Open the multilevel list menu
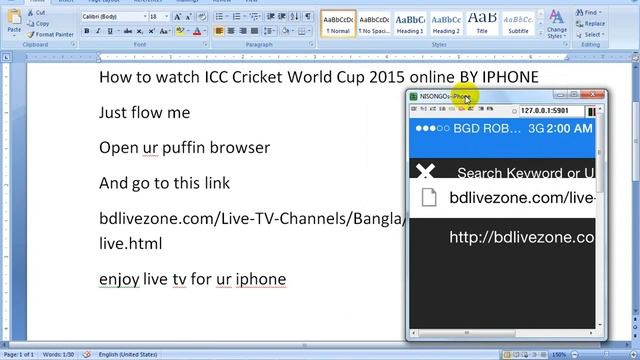The image size is (640, 360). [x=255, y=17]
